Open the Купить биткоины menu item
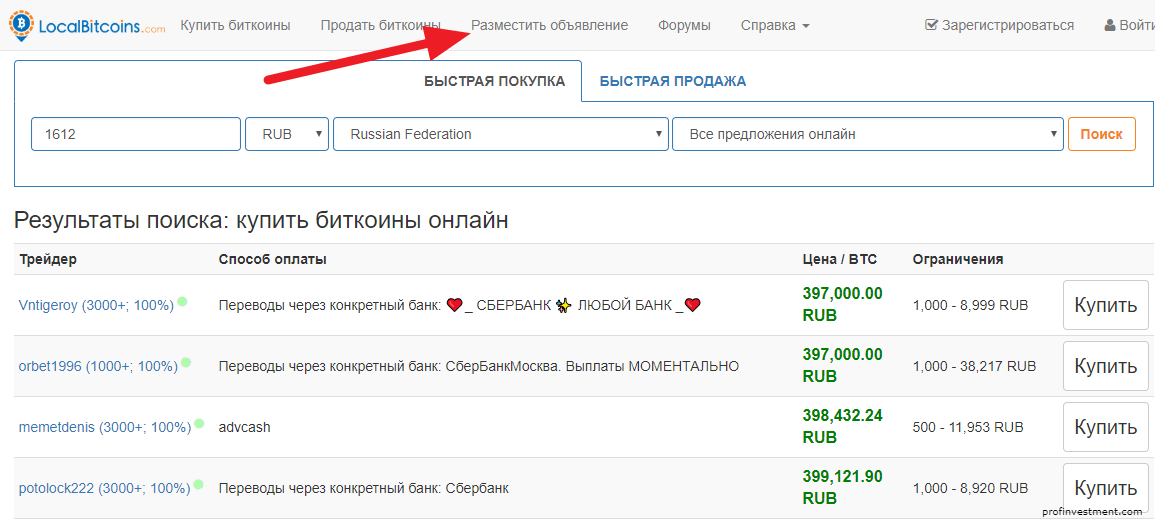 pyautogui.click(x=236, y=25)
